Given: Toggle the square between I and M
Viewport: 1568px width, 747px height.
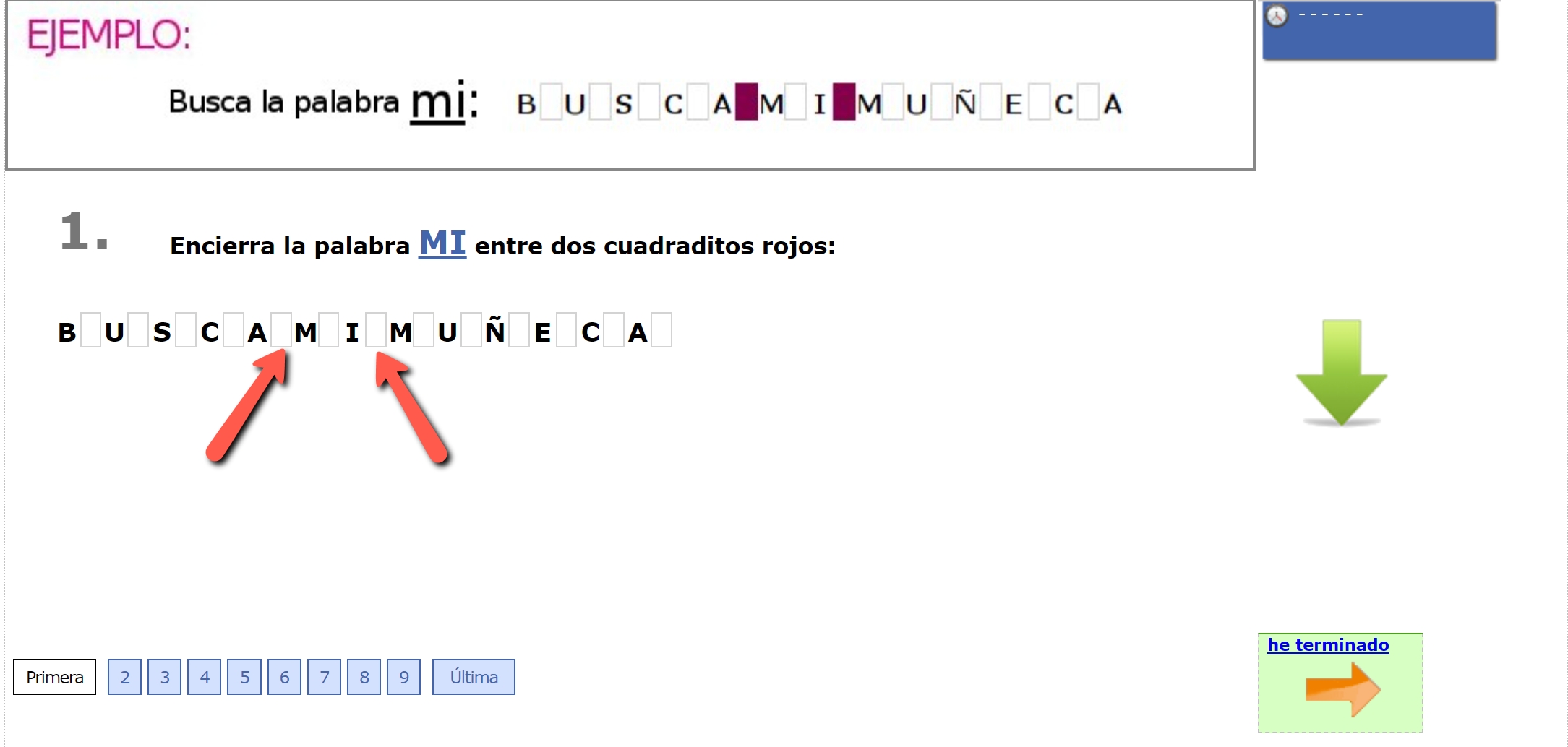Looking at the screenshot, I should click(x=376, y=330).
